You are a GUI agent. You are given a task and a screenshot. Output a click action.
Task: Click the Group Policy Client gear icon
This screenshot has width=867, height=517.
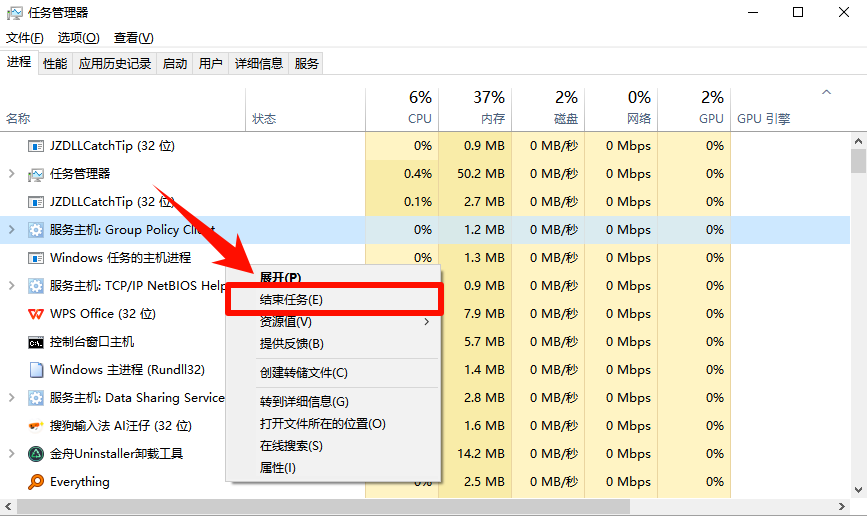tap(36, 230)
